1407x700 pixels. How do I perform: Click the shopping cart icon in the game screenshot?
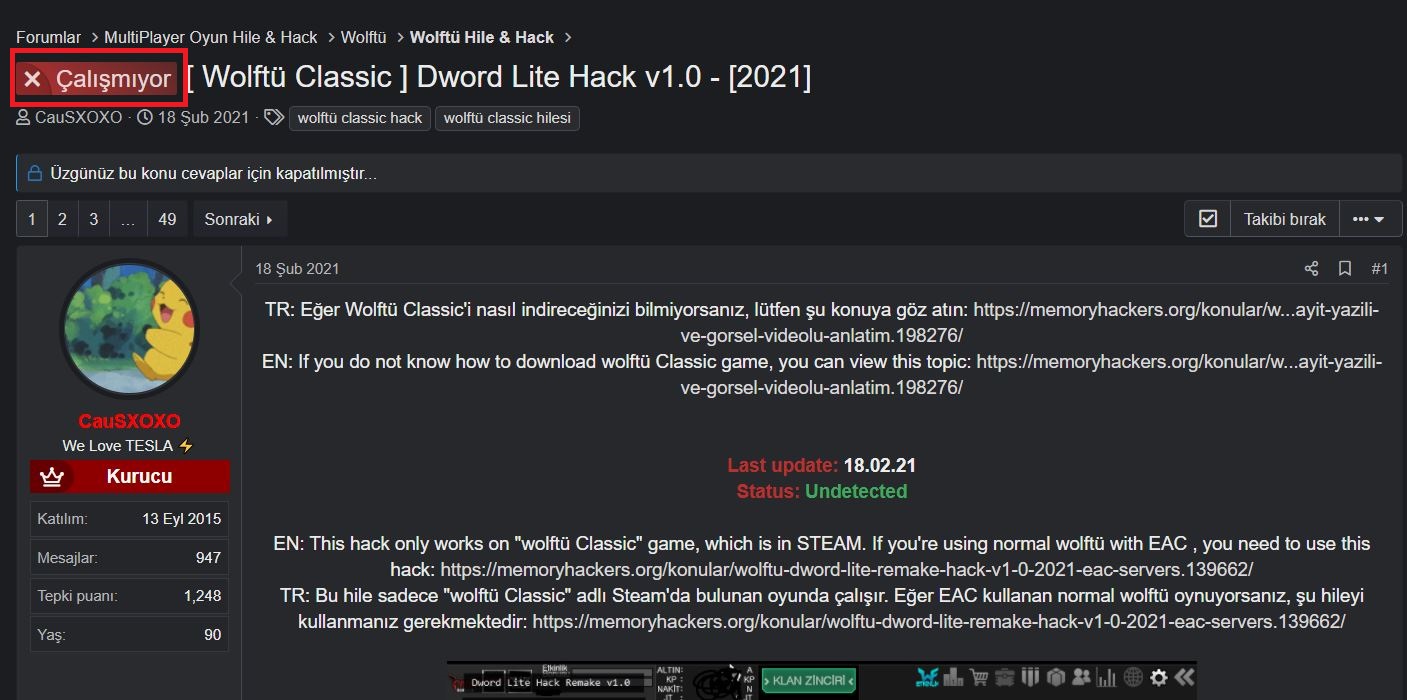(978, 678)
